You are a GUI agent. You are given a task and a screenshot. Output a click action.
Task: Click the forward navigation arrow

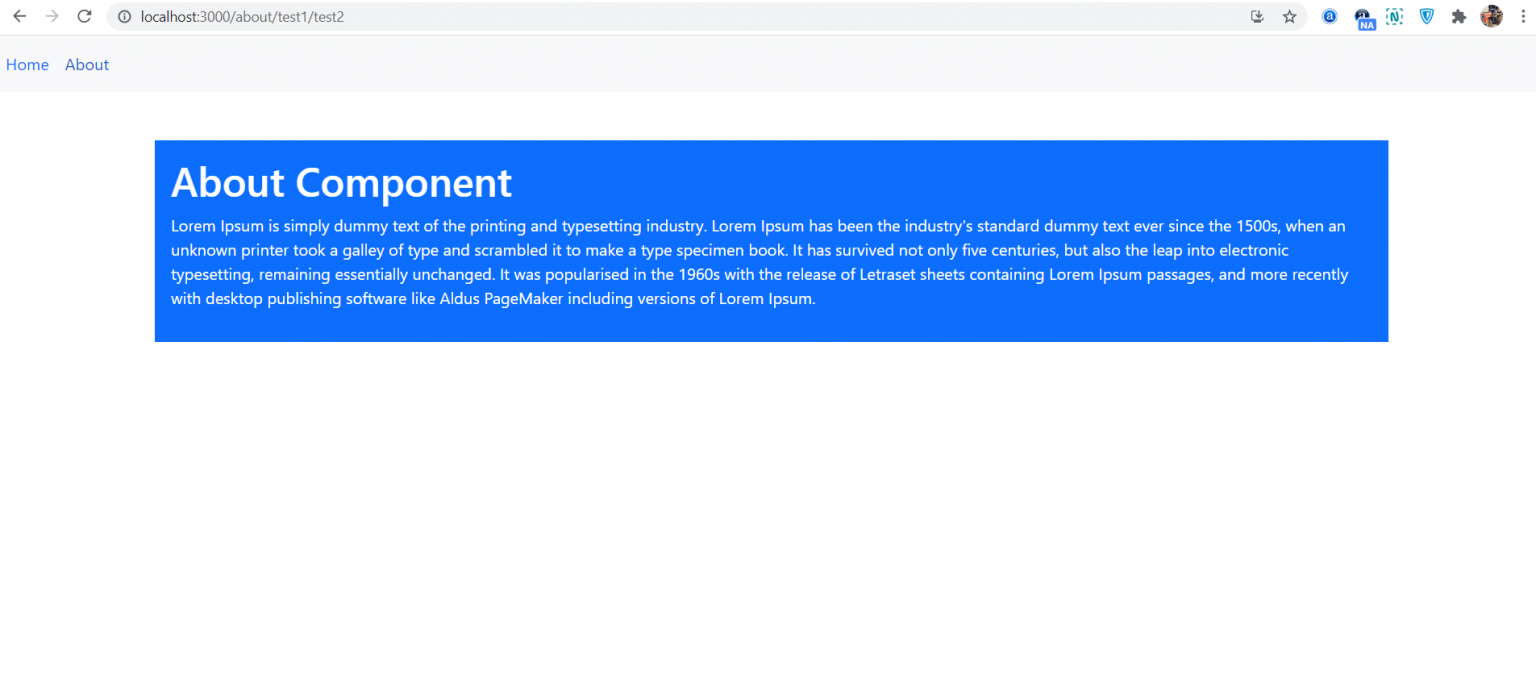pos(52,16)
